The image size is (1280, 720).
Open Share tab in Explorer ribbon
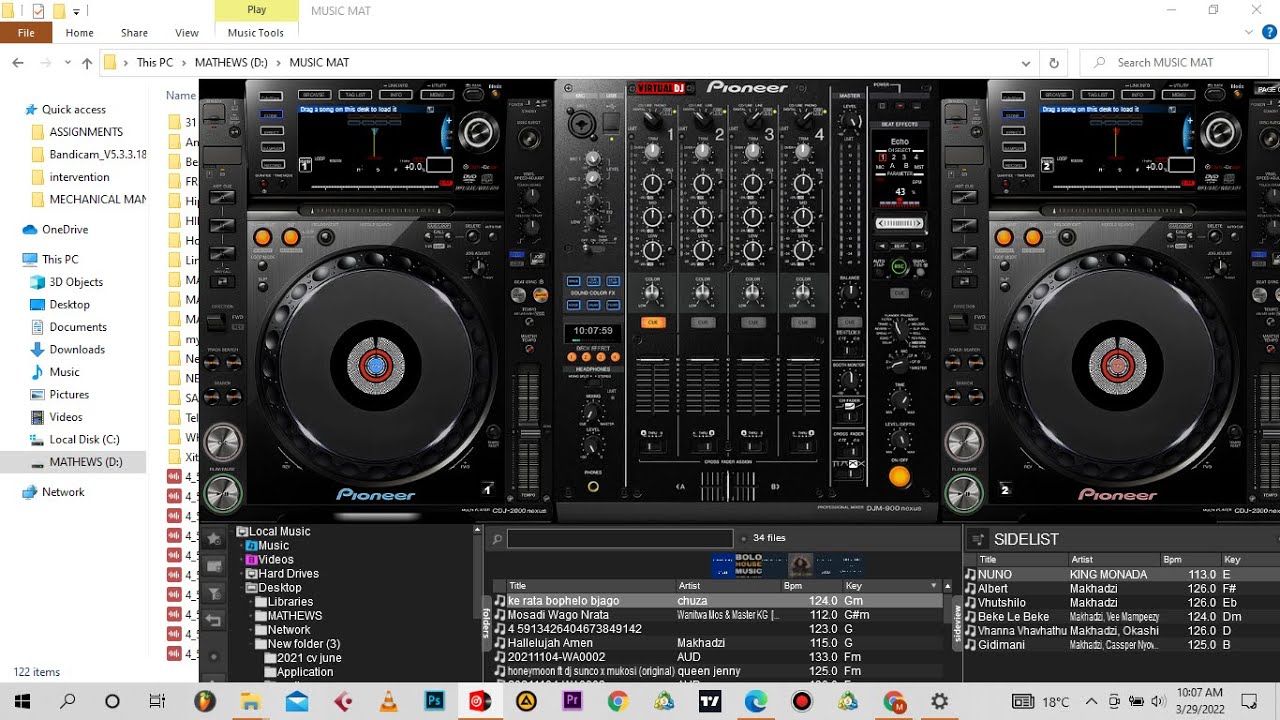[x=134, y=33]
